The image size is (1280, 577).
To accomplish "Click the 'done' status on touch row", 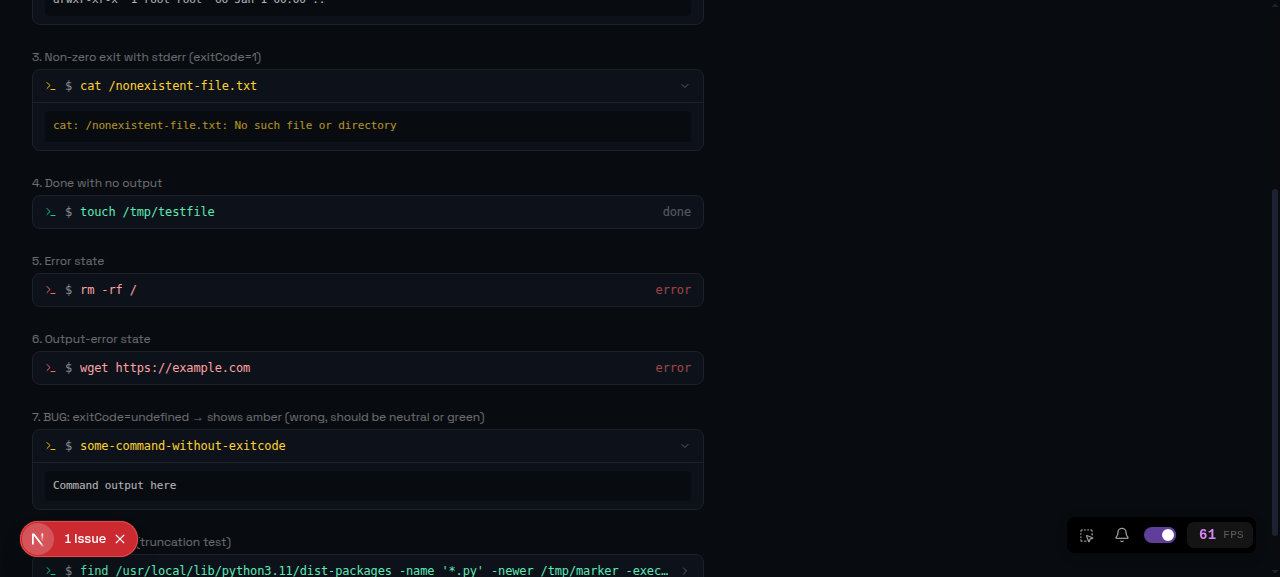I will 677,212.
